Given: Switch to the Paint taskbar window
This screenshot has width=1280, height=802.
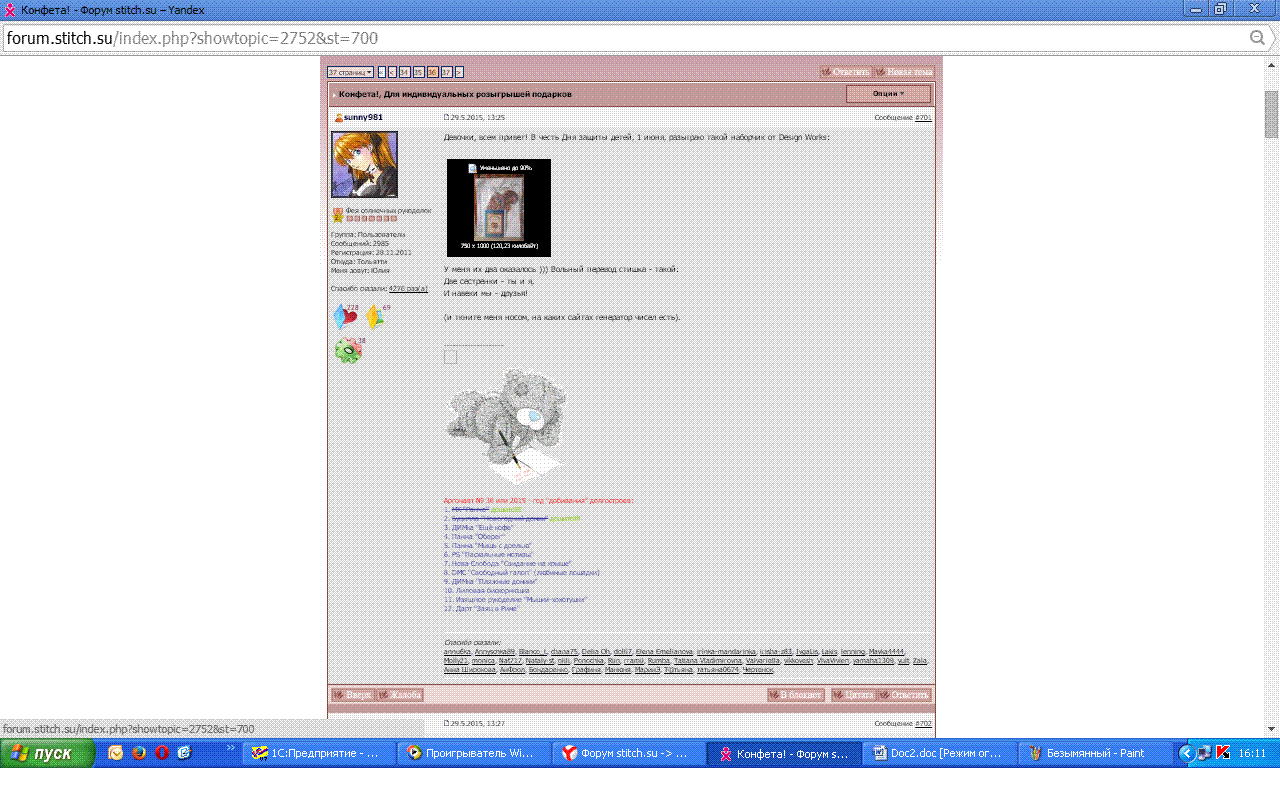Looking at the screenshot, I should click(1094, 754).
